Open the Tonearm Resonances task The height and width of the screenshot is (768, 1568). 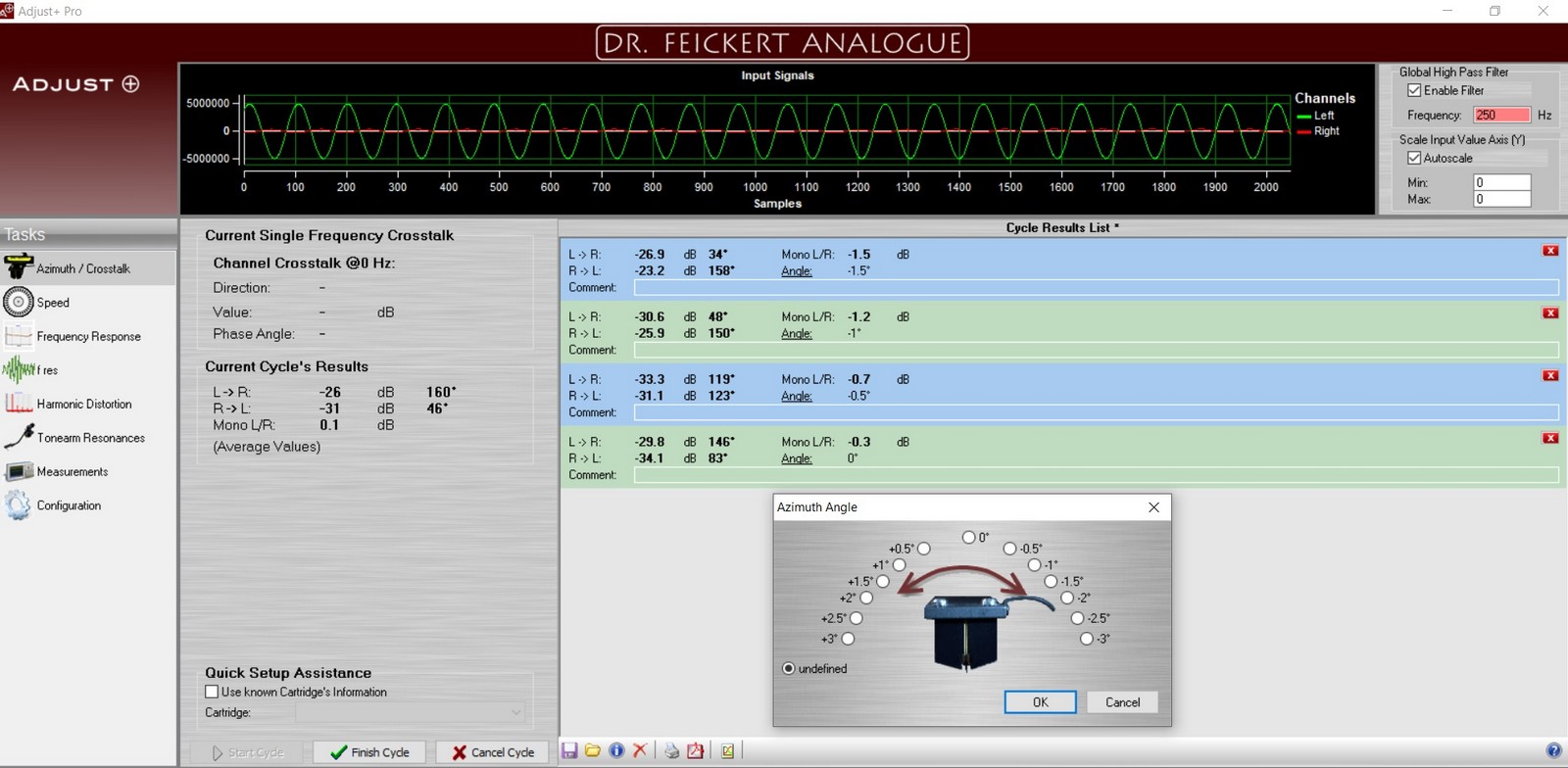point(90,438)
